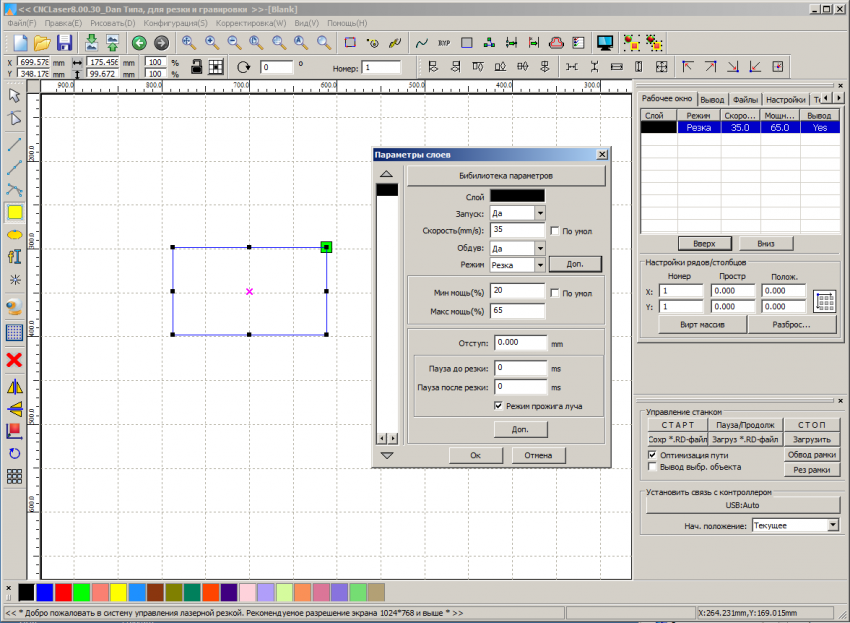The width and height of the screenshot is (850, 623).
Task: Open a file with the folder icon
Action: tap(42, 43)
